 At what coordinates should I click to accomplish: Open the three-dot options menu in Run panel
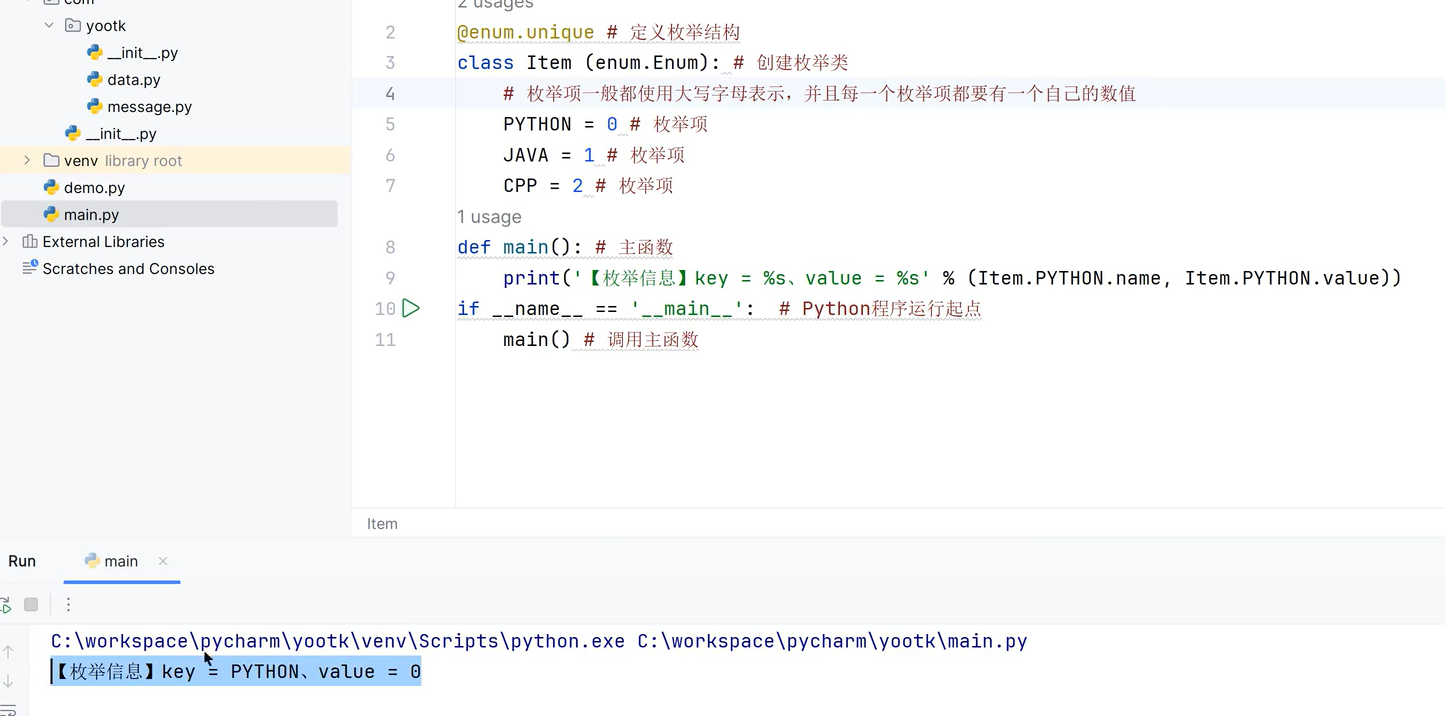68,604
